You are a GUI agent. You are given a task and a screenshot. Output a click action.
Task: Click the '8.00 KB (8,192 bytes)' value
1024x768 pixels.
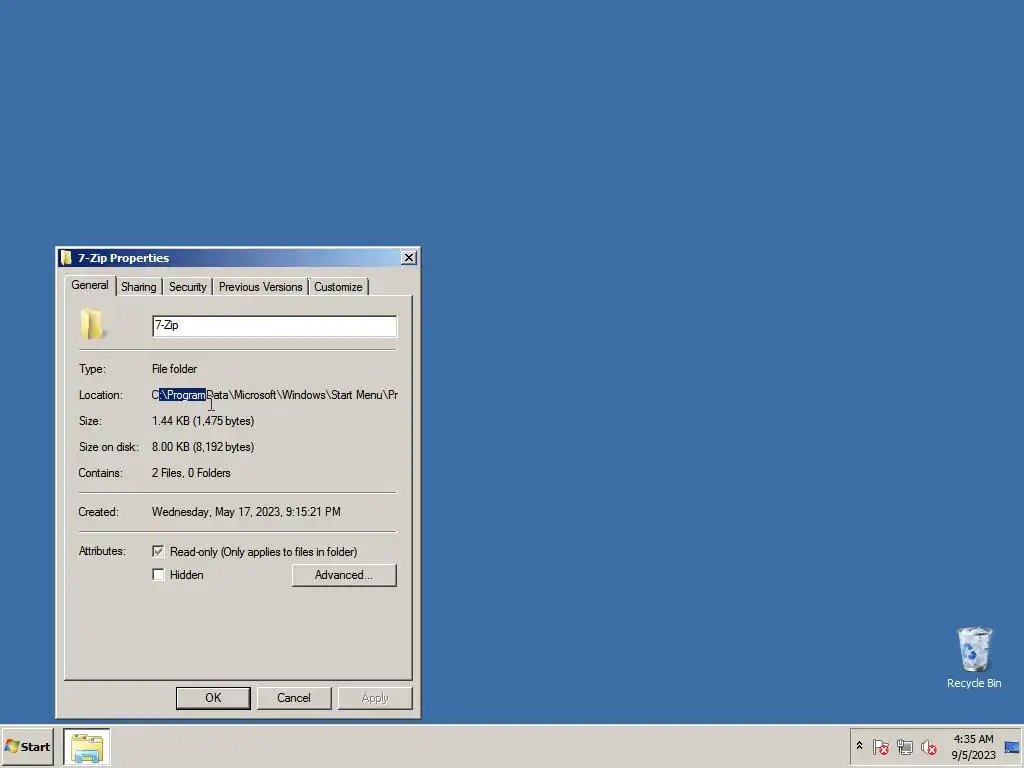(x=203, y=447)
